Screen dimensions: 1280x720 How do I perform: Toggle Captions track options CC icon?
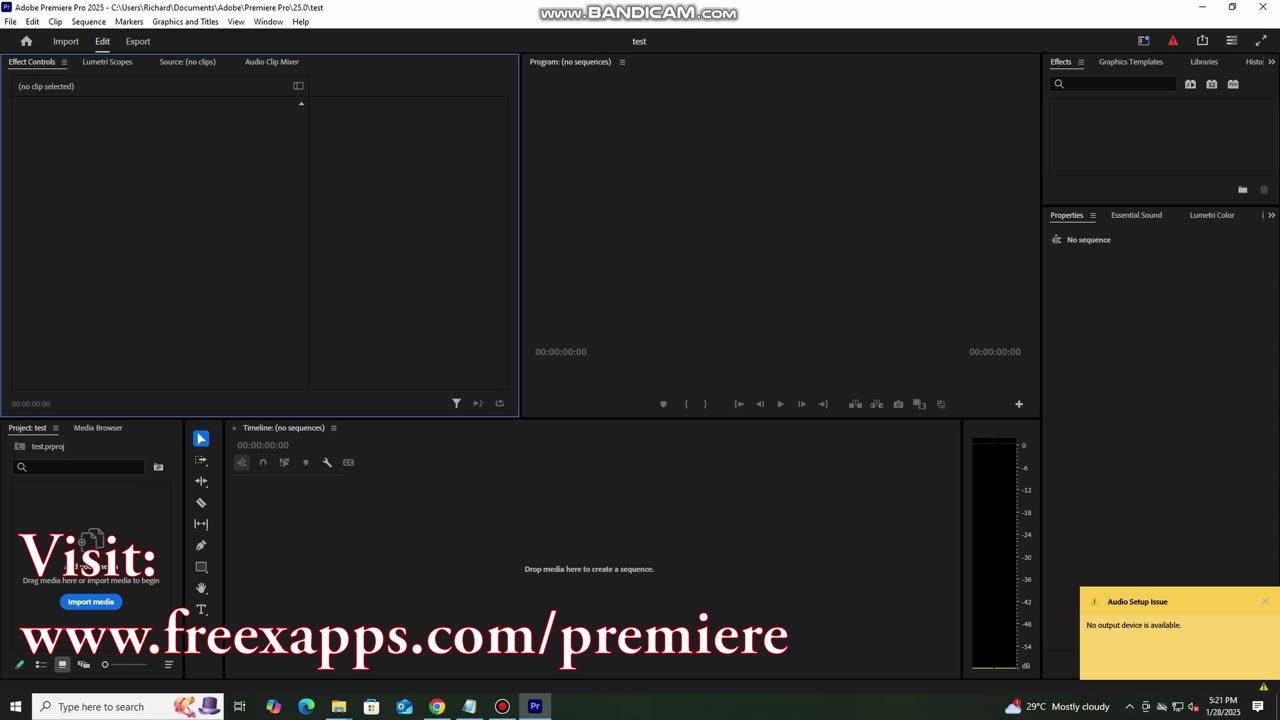pyautogui.click(x=348, y=462)
